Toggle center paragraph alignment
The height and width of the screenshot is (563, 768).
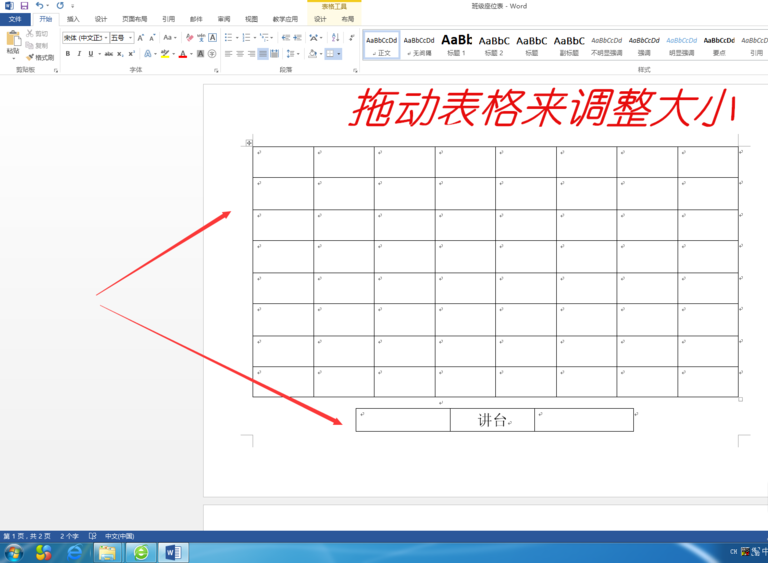(240, 54)
